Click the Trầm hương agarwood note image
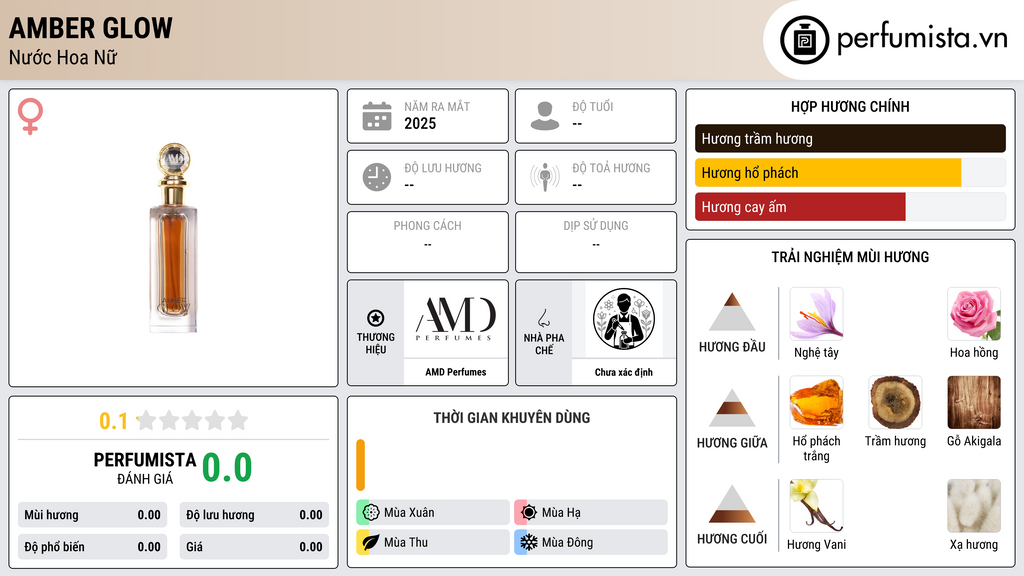Image resolution: width=1024 pixels, height=576 pixels. 895,402
